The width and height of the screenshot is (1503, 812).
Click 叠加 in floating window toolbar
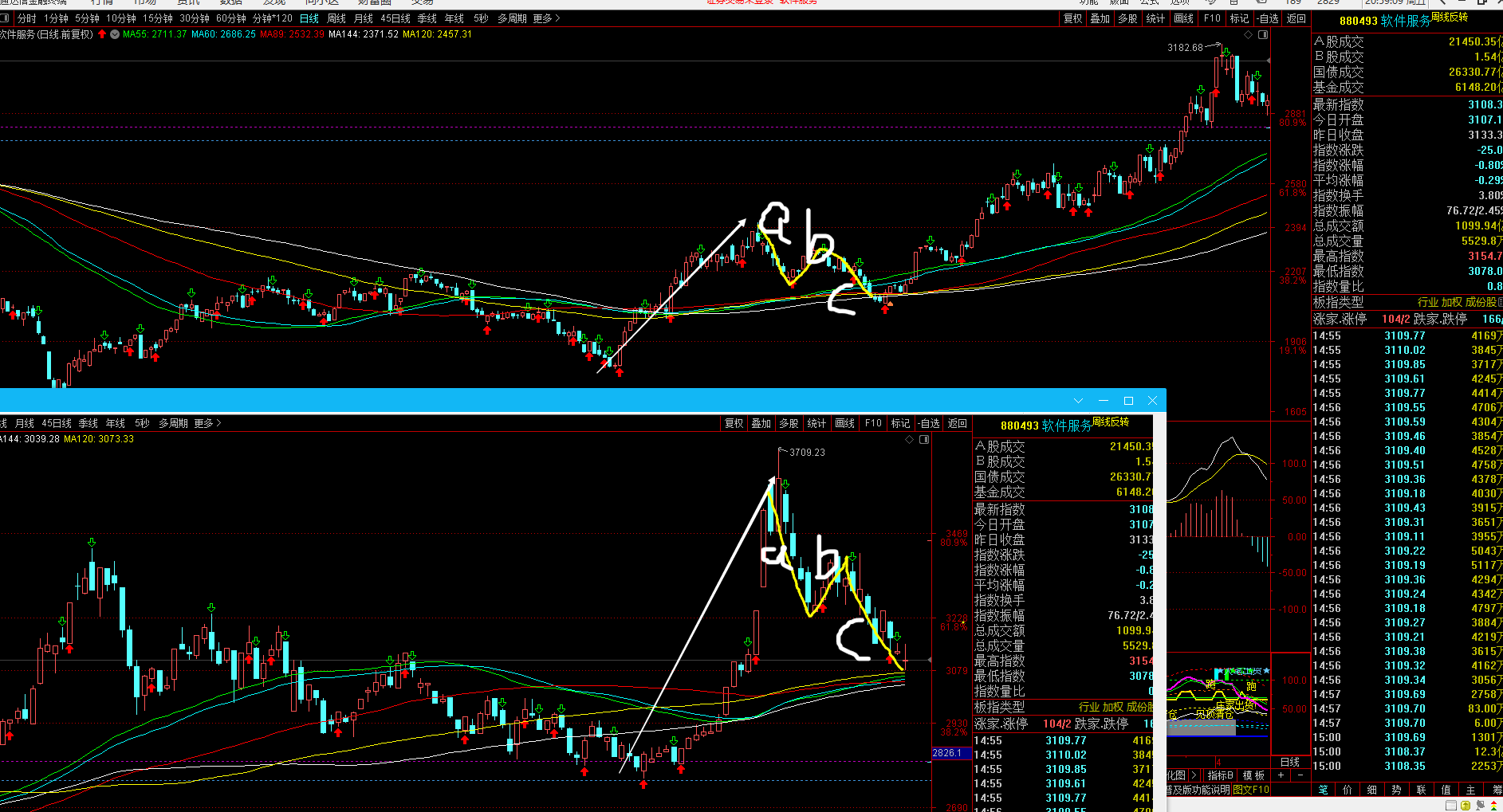(x=761, y=423)
